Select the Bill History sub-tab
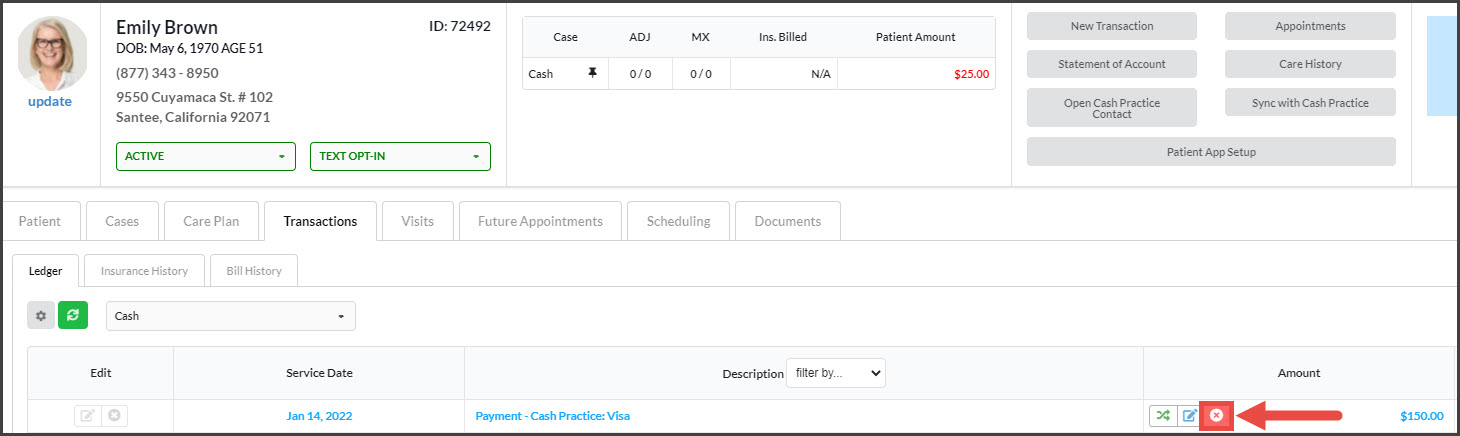 click(x=252, y=271)
